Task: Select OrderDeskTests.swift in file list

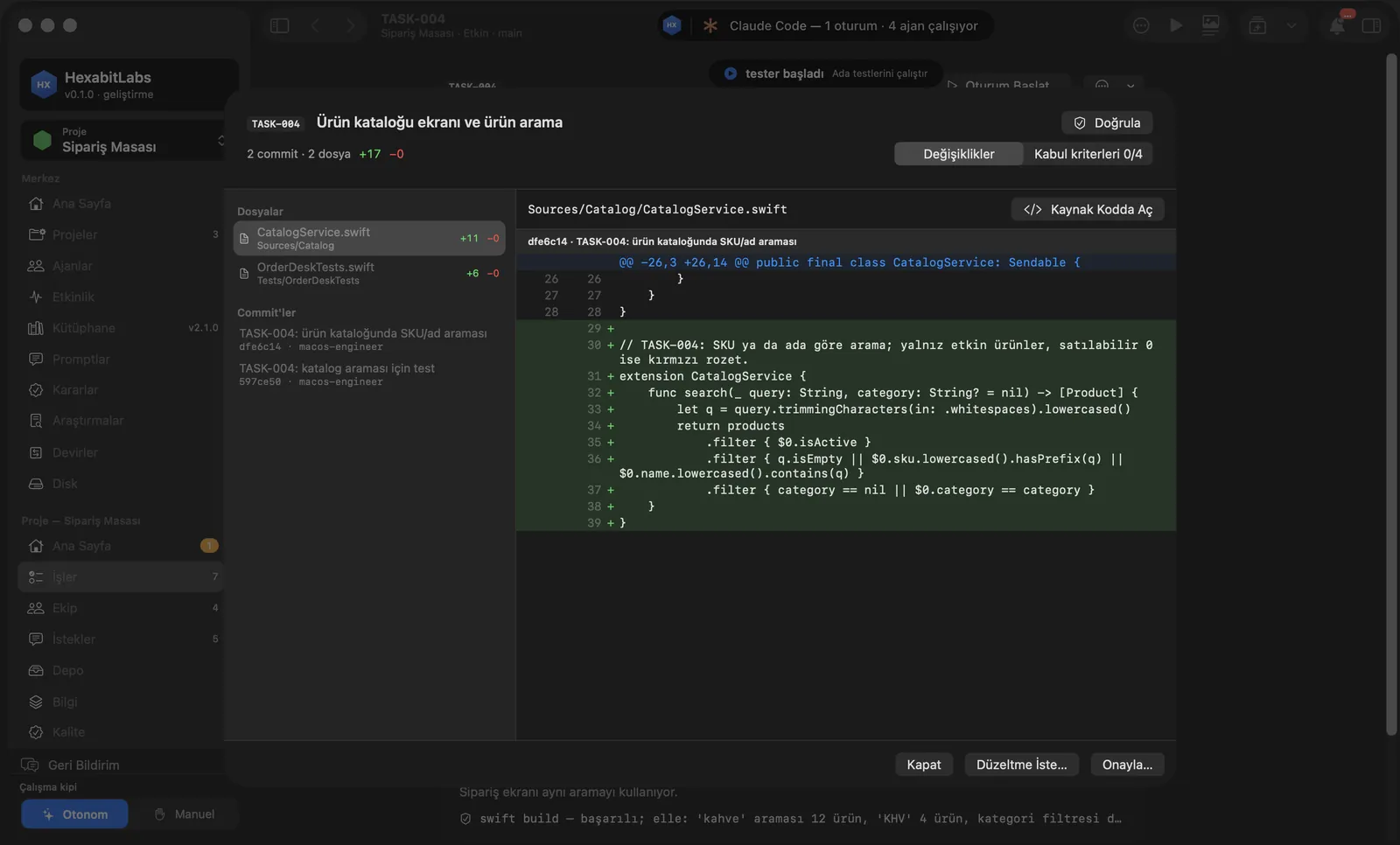Action: (x=368, y=273)
